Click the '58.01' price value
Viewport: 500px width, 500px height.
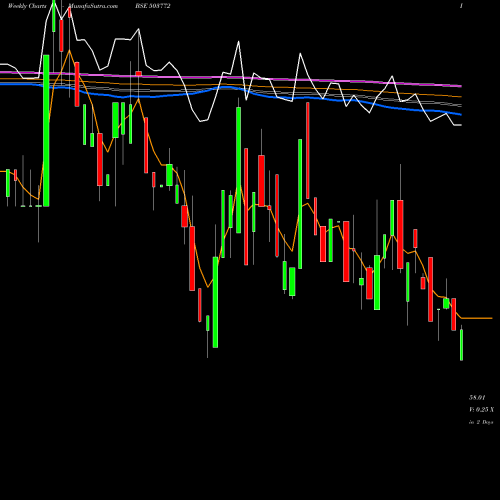pos(477,398)
